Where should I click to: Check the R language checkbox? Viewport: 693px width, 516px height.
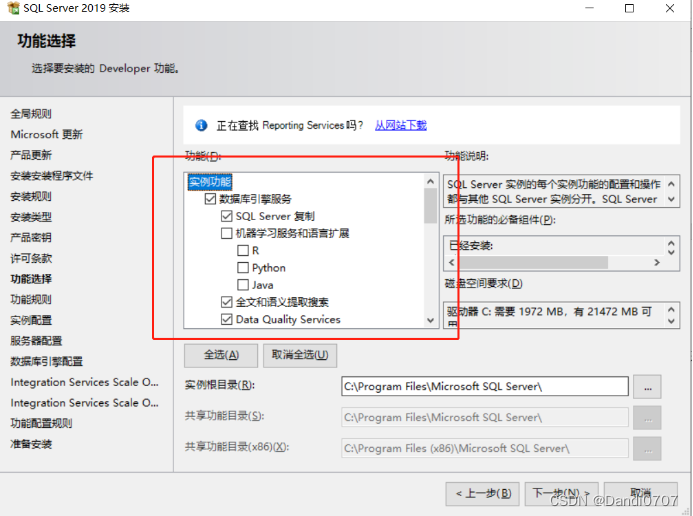pos(243,250)
